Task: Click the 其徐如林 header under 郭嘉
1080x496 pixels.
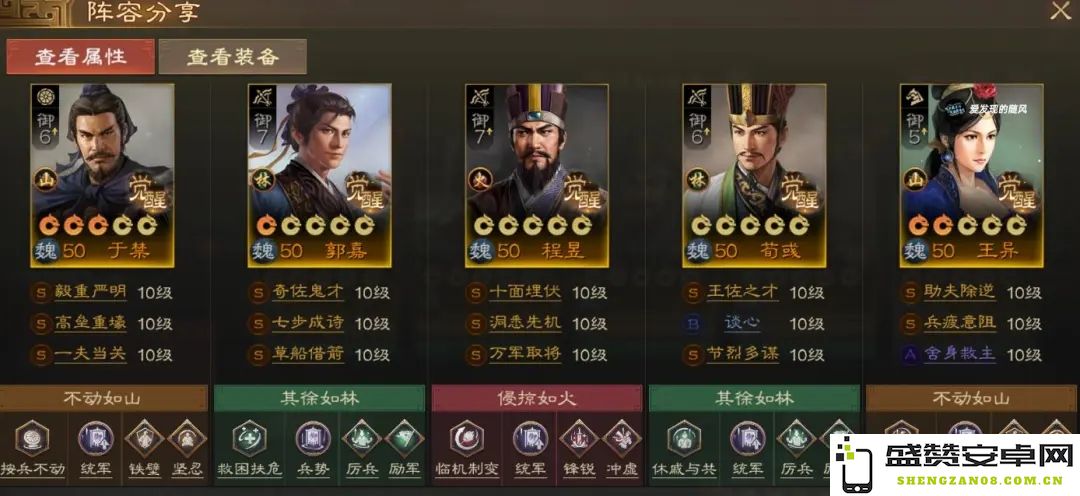Action: click(x=320, y=398)
